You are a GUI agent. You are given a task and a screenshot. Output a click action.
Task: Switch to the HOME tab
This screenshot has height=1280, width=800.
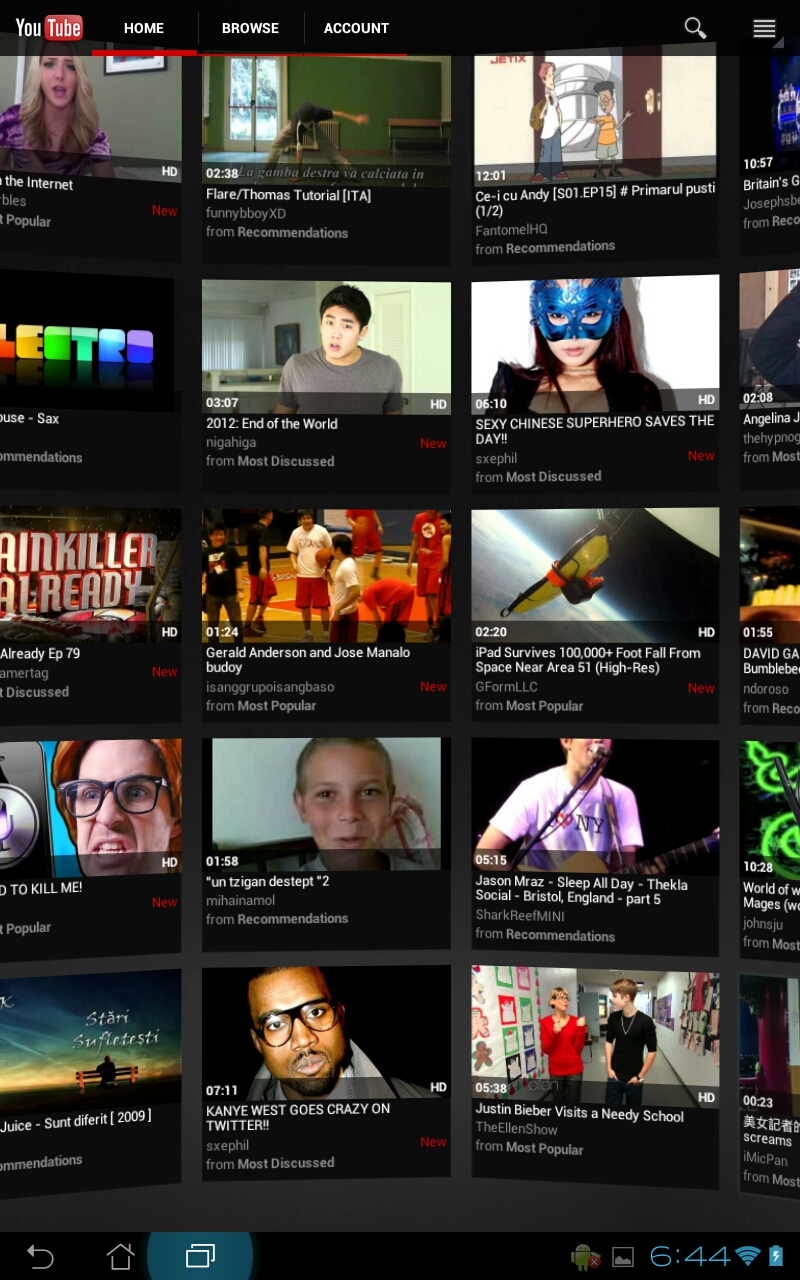(144, 28)
